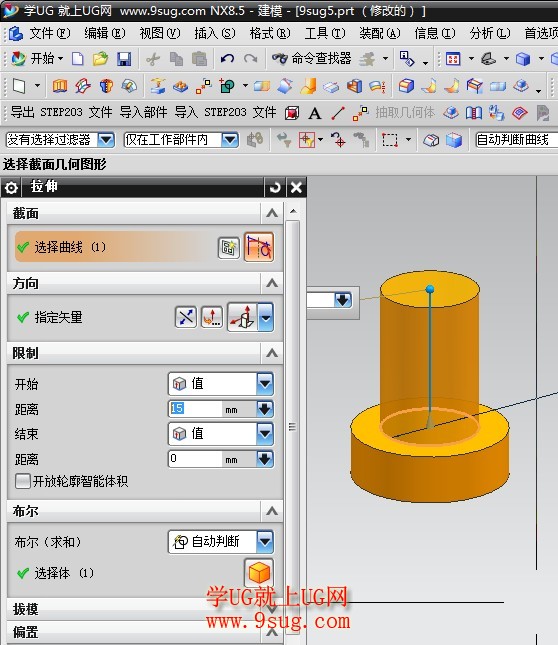Click the rectangle selection icon
The width and height of the screenshot is (558, 645).
pos(389,140)
